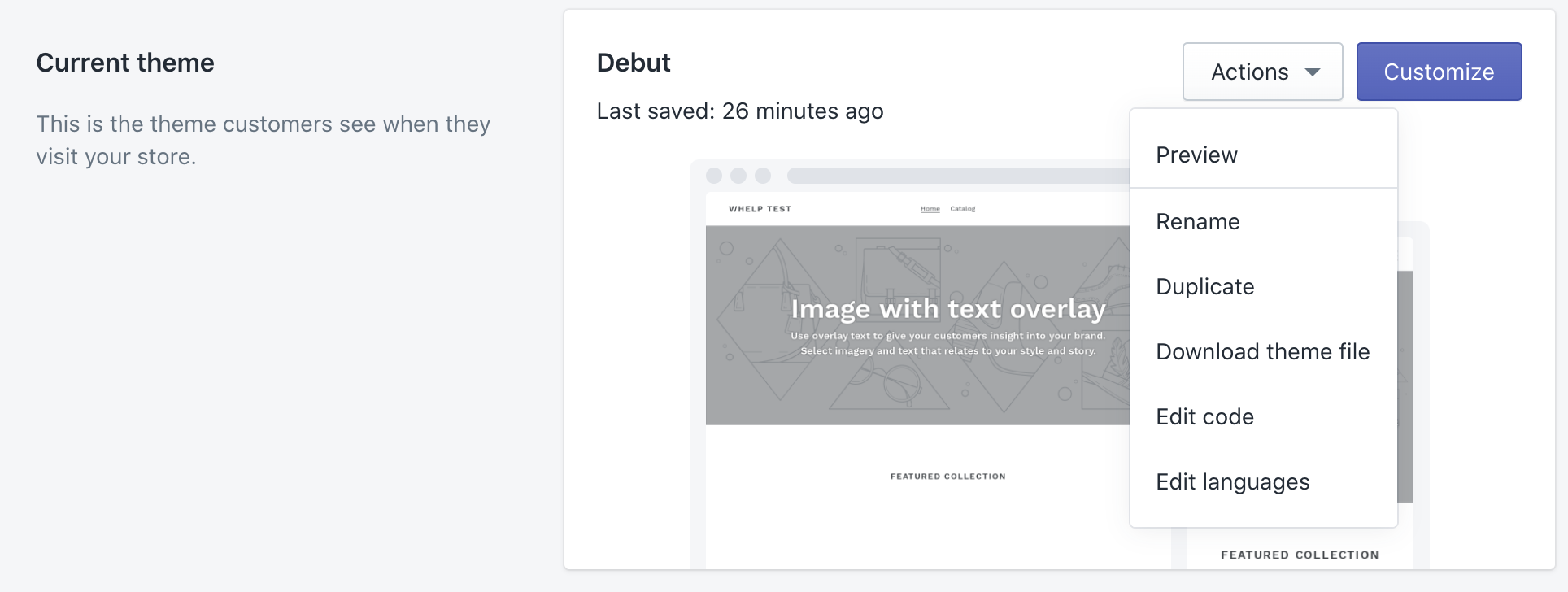
Task: Click the Image with text overlay heading
Action: (948, 309)
